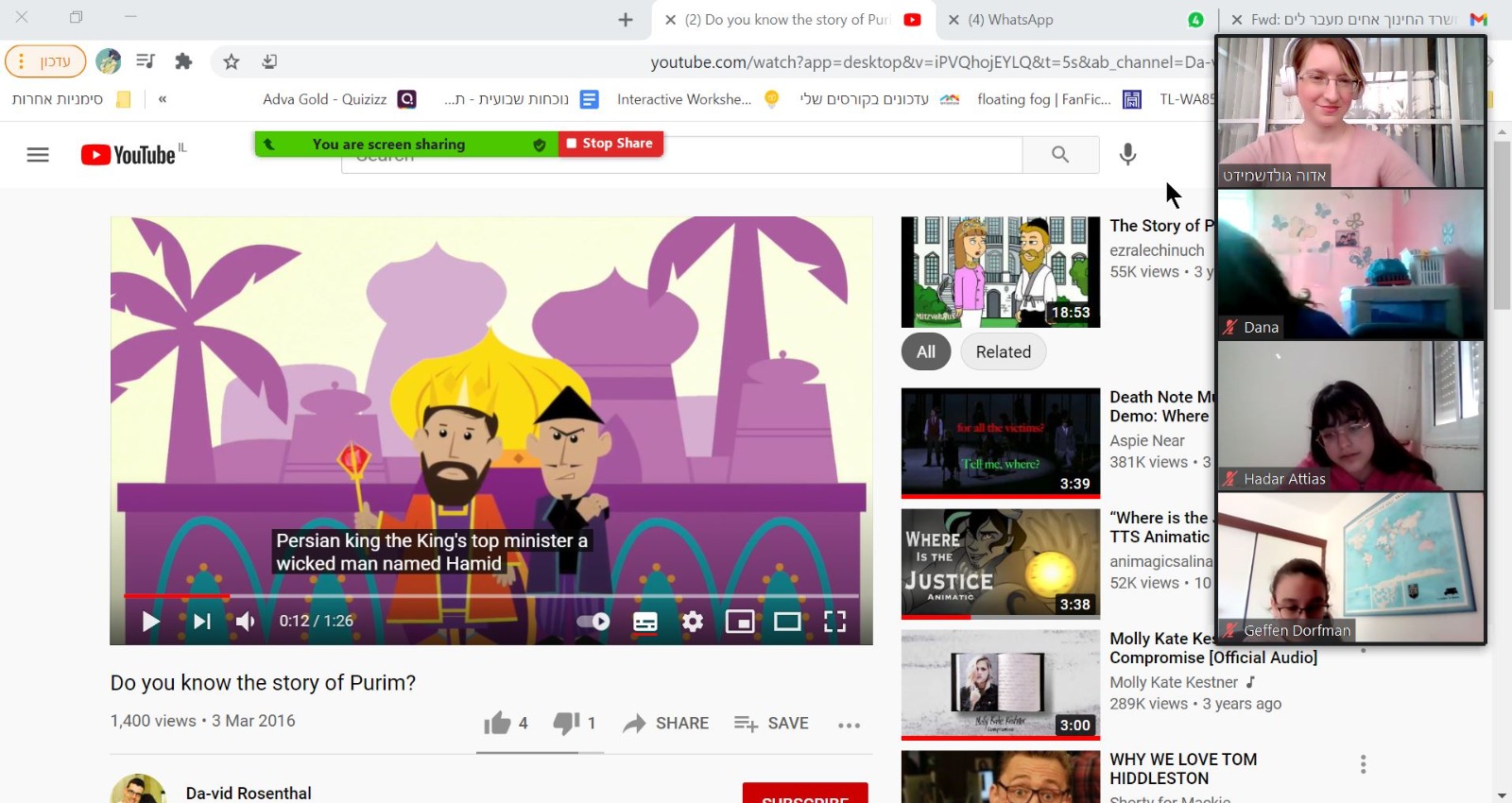
Task: Open the three-dot more actions menu under the video
Action: point(849,726)
